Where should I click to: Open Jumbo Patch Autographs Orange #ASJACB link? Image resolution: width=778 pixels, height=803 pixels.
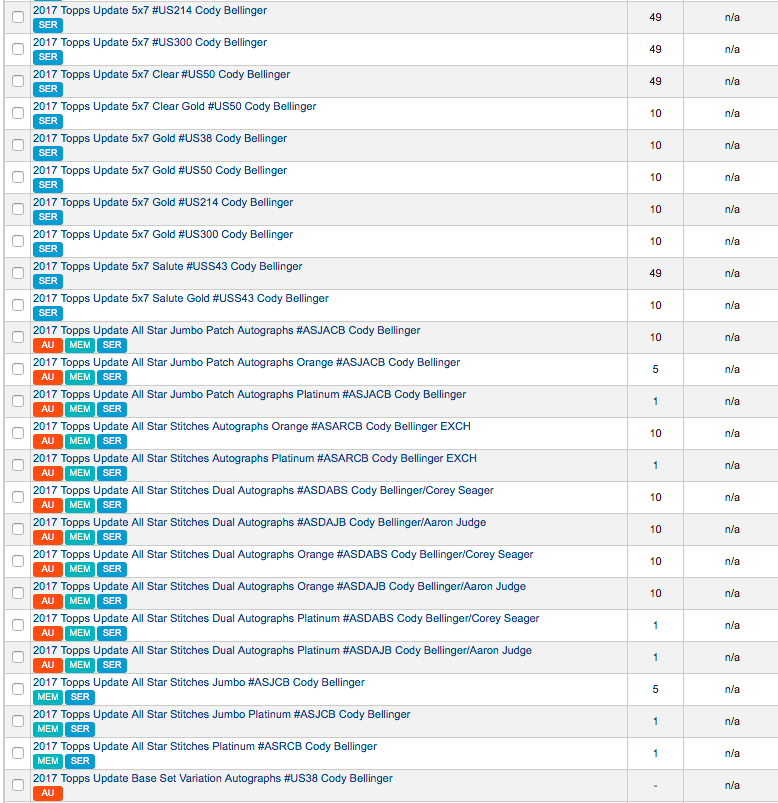coord(246,363)
